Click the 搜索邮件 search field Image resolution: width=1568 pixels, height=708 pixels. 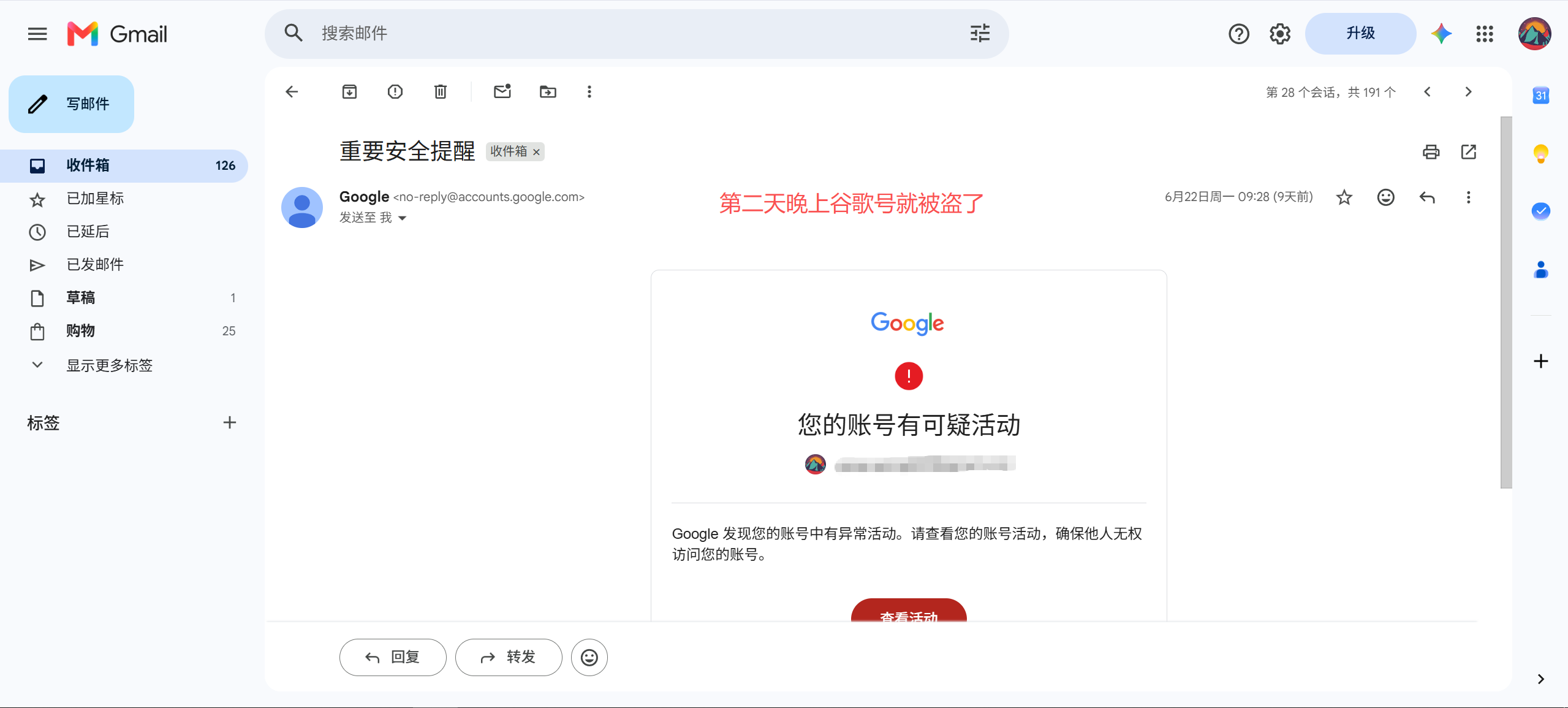637,33
